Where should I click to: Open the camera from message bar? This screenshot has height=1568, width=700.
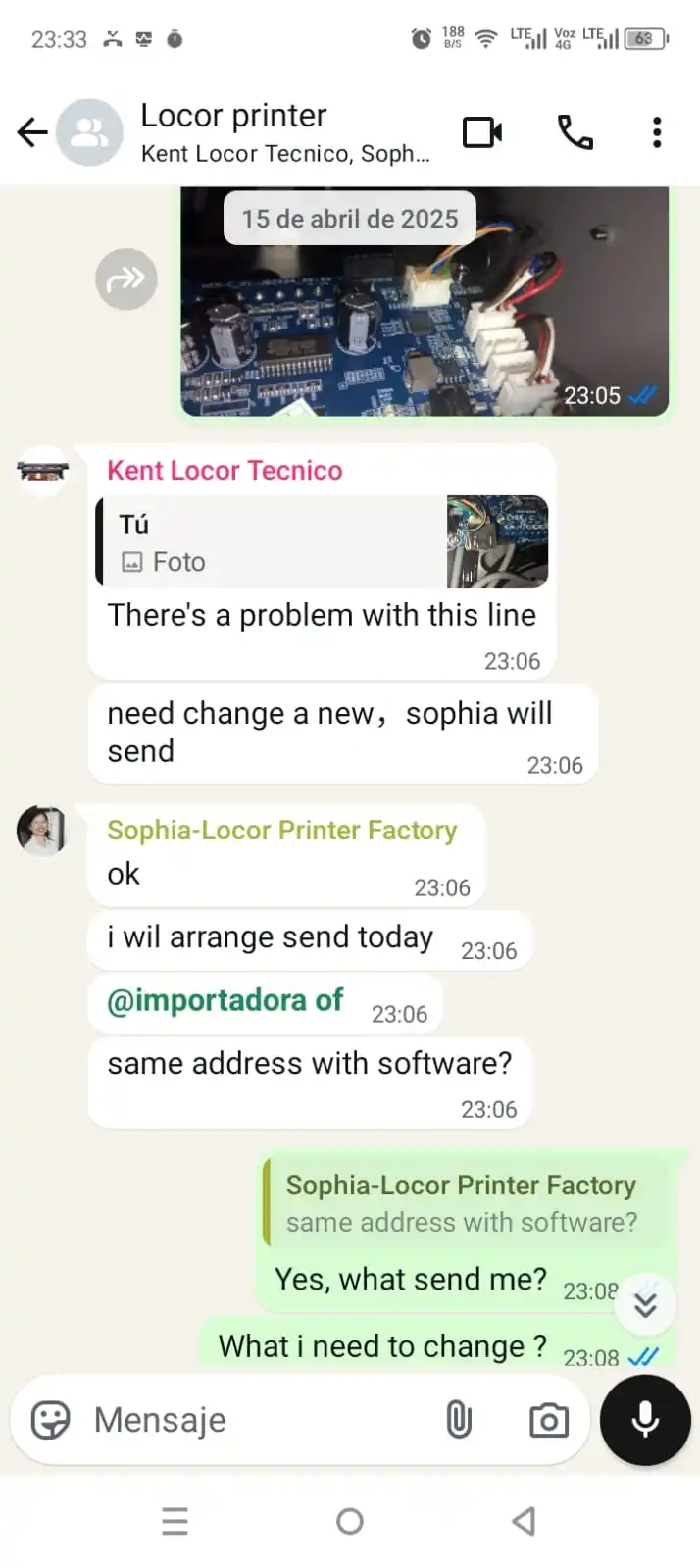[549, 1420]
